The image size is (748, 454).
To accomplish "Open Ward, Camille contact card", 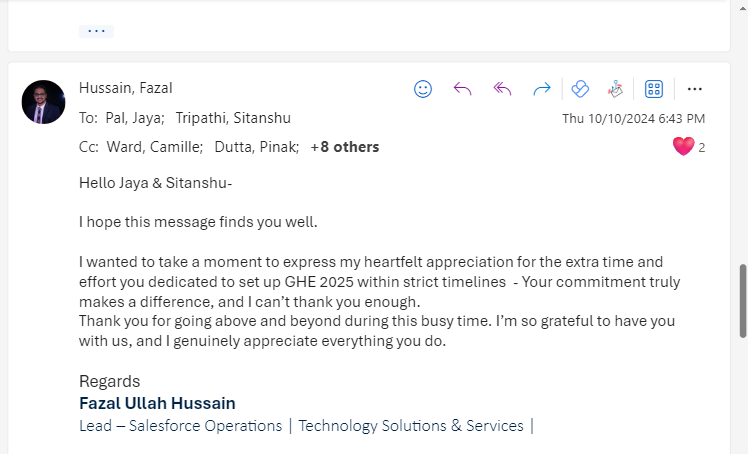I will tap(155, 147).
